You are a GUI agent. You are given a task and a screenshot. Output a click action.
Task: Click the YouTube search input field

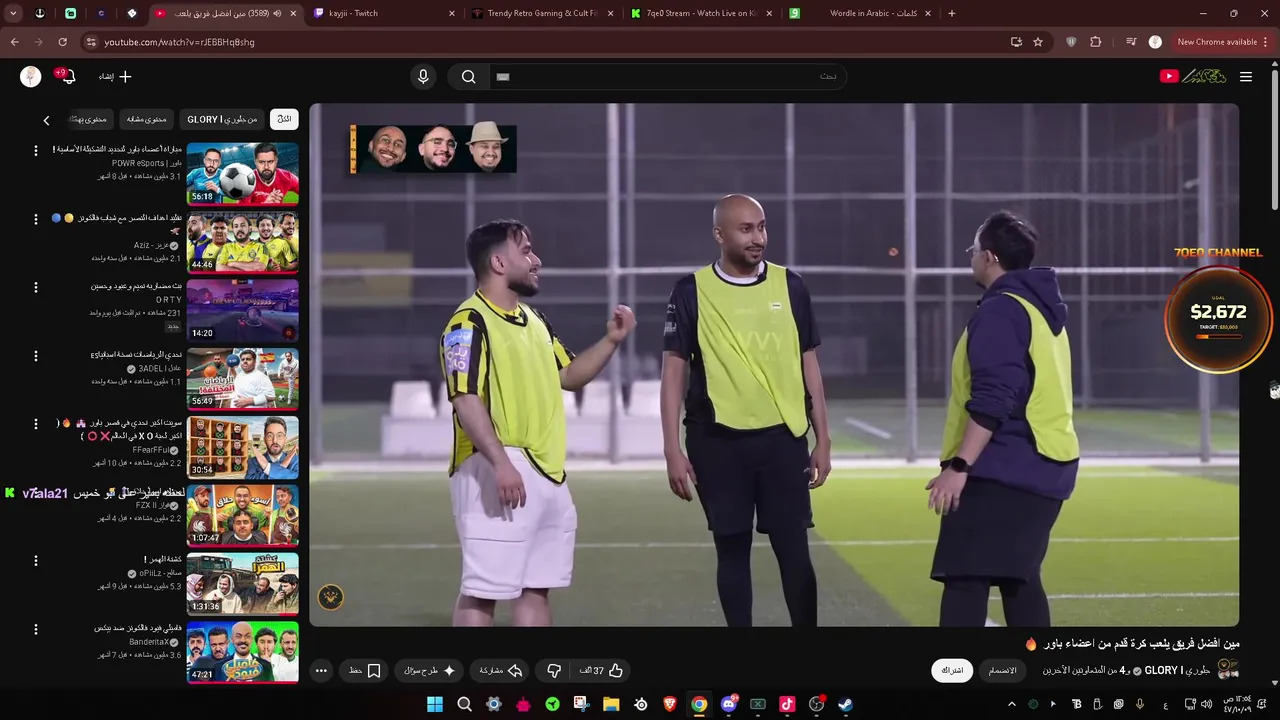668,77
